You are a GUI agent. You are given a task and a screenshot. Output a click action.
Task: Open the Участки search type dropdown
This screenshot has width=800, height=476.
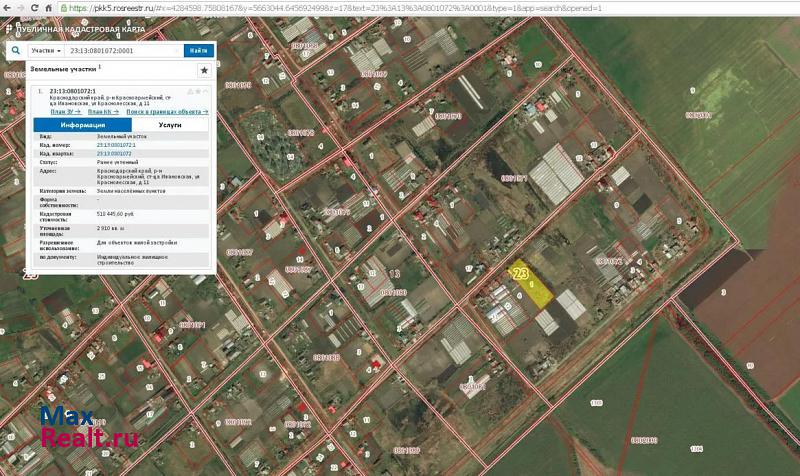46,49
